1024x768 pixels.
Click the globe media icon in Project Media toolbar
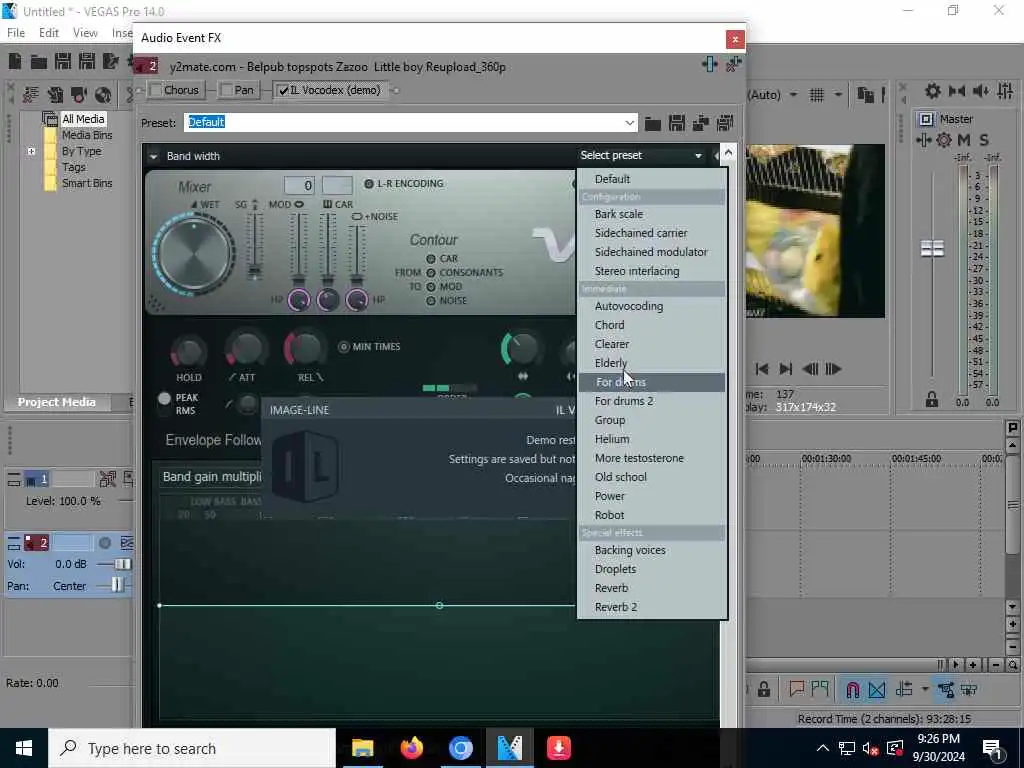click(x=103, y=95)
